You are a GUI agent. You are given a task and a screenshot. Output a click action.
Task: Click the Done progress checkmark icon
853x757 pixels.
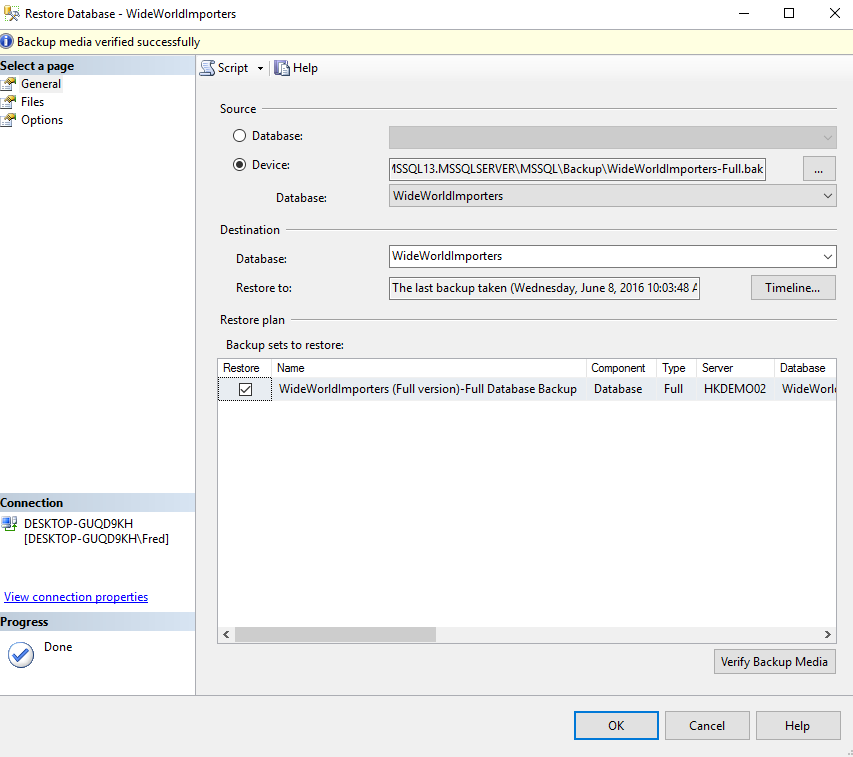(x=20, y=654)
